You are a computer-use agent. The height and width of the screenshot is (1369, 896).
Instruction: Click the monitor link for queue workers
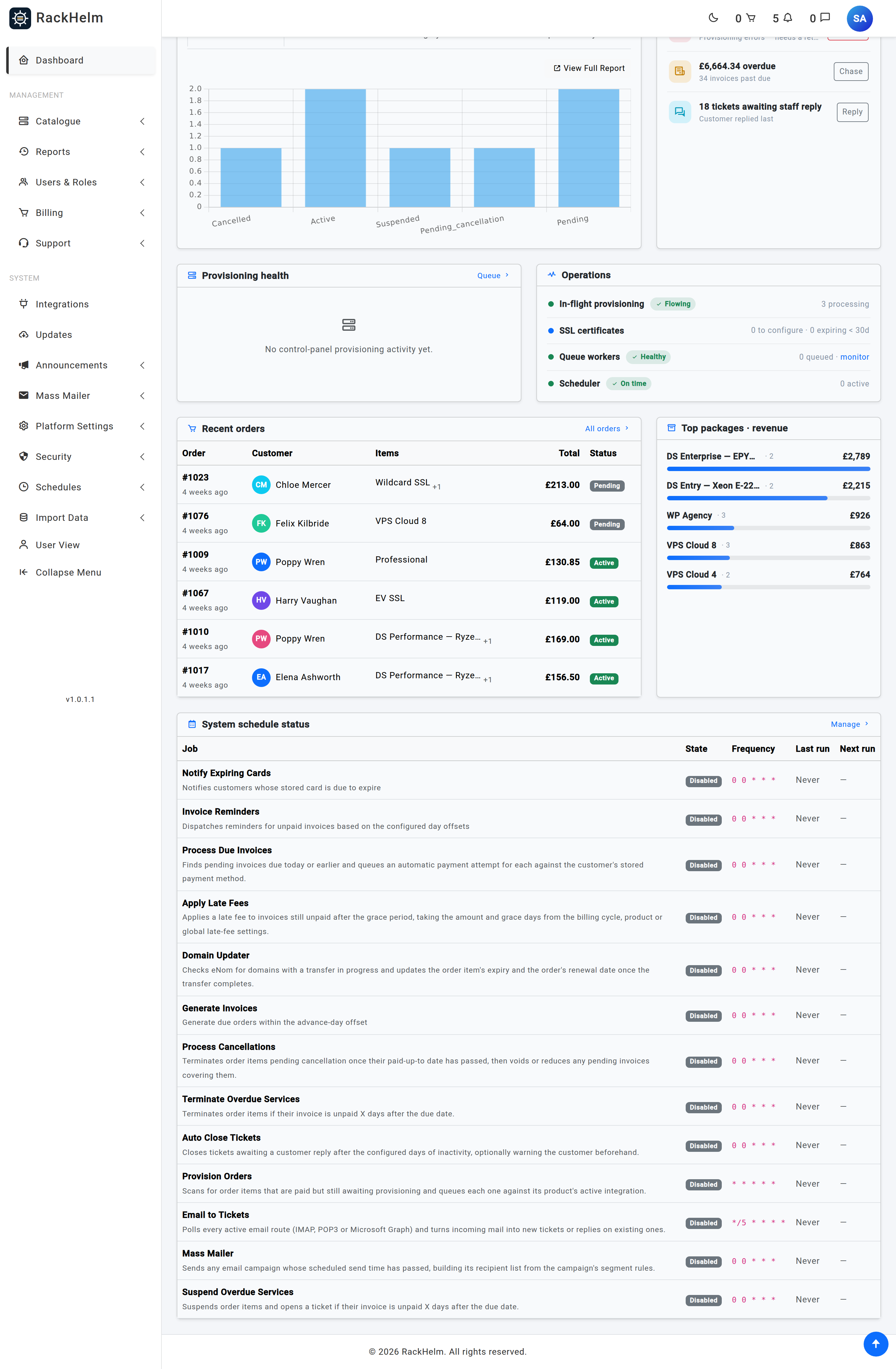coord(854,357)
